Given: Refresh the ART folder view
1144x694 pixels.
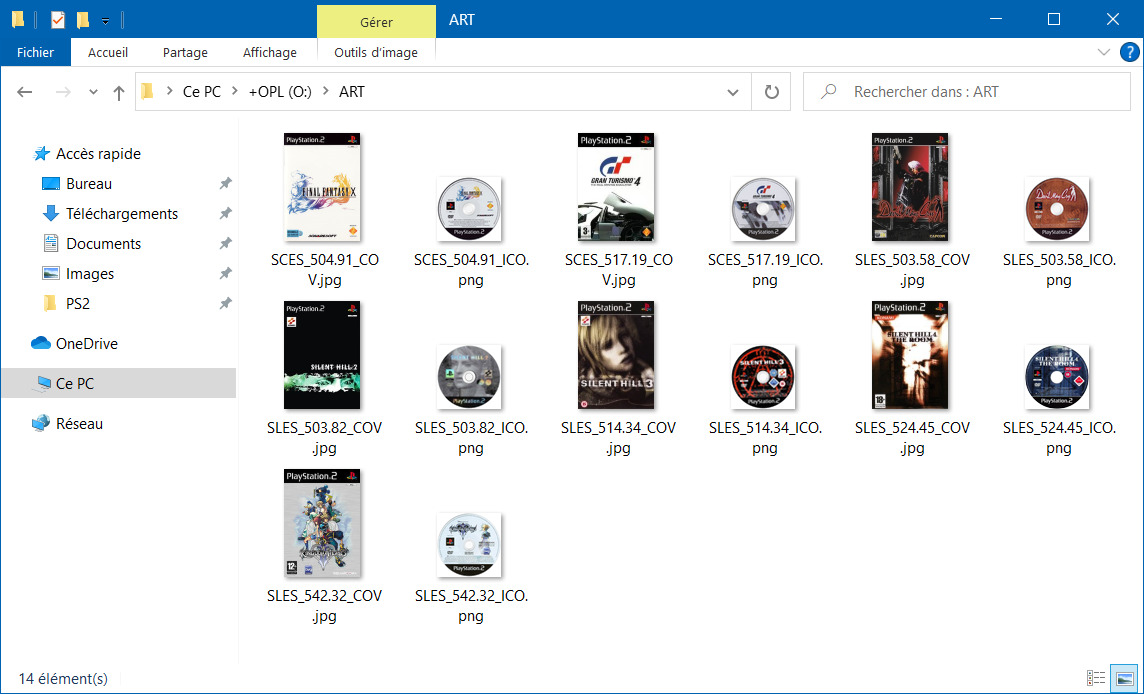Looking at the screenshot, I should point(771,92).
